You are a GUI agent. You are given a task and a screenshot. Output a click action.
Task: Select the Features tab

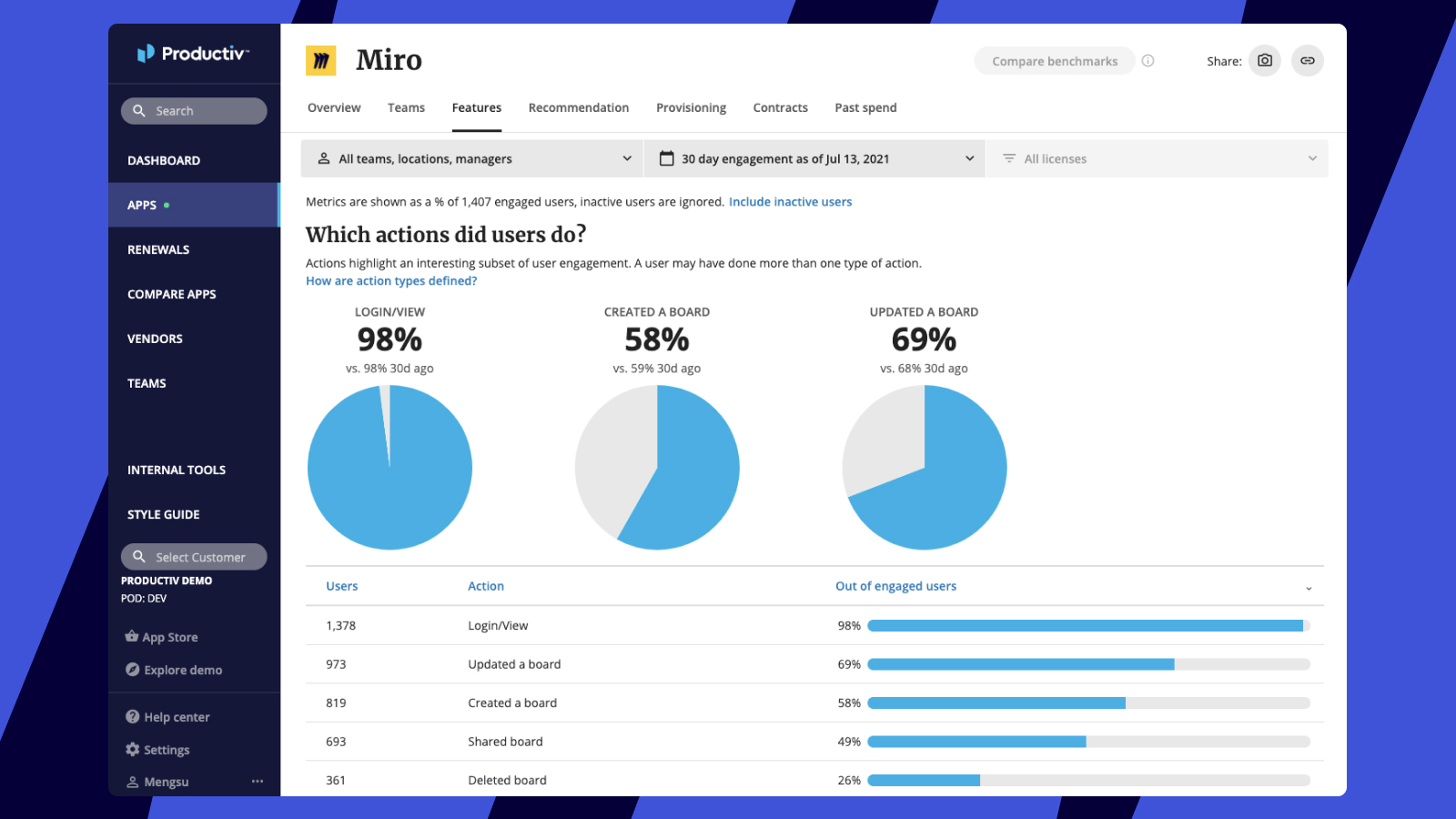click(x=477, y=107)
